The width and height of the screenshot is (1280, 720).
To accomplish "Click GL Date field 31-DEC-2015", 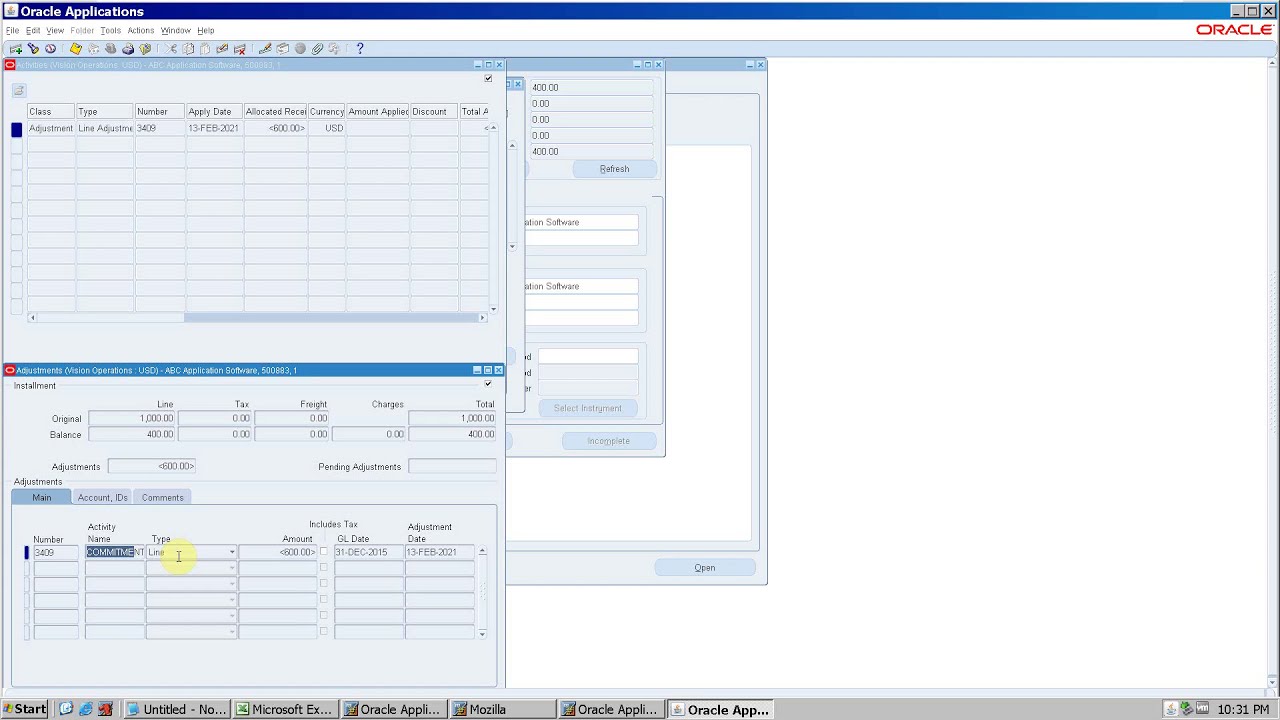I will [368, 552].
